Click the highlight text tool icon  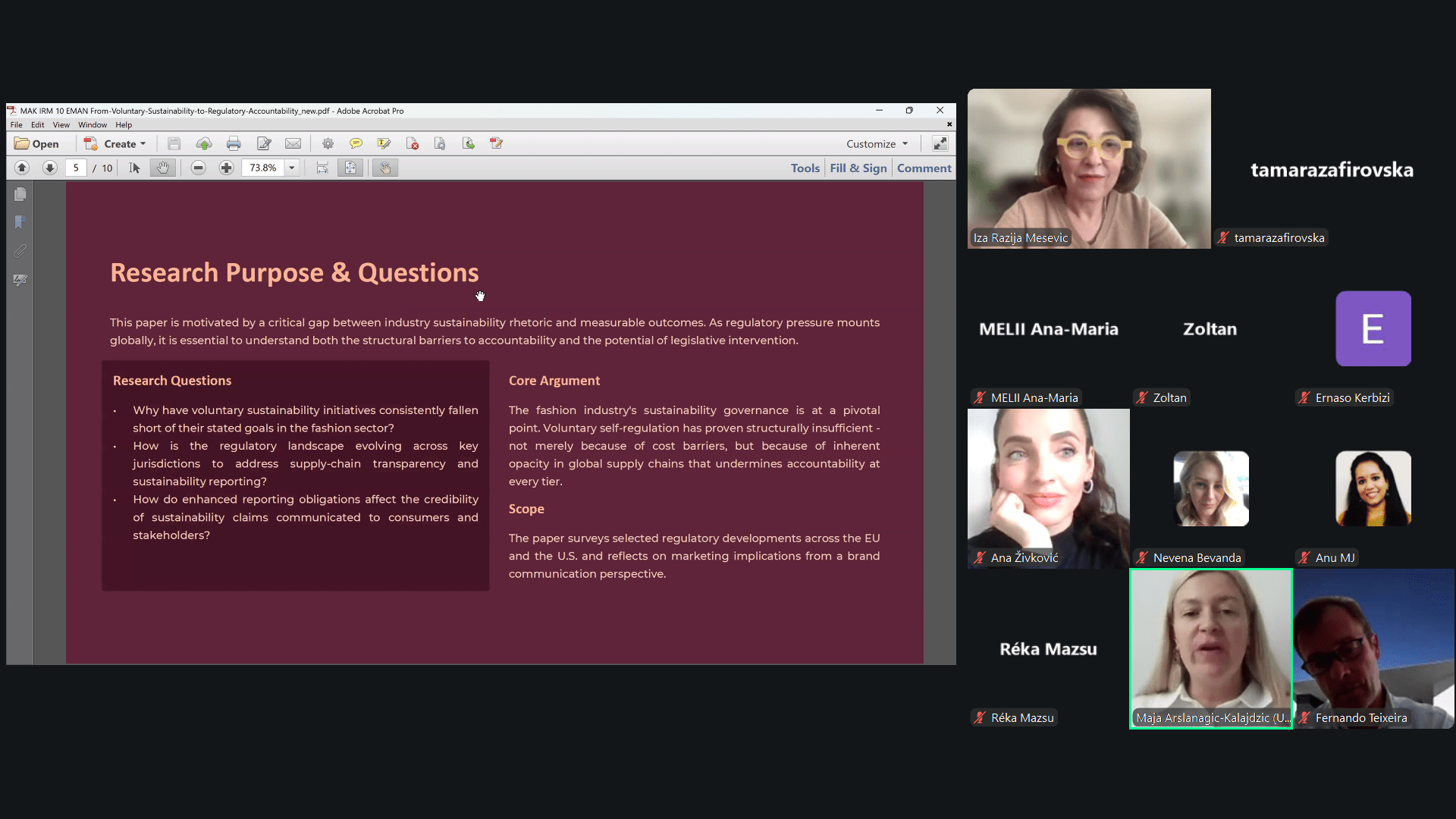[384, 143]
